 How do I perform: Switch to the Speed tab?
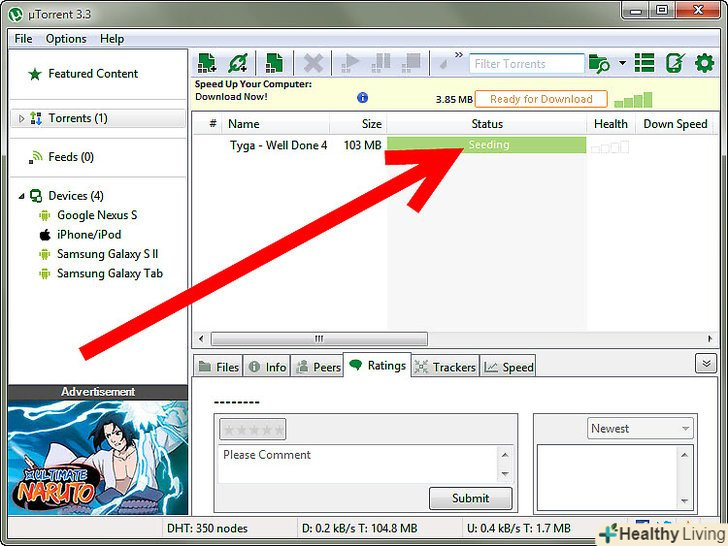click(508, 367)
